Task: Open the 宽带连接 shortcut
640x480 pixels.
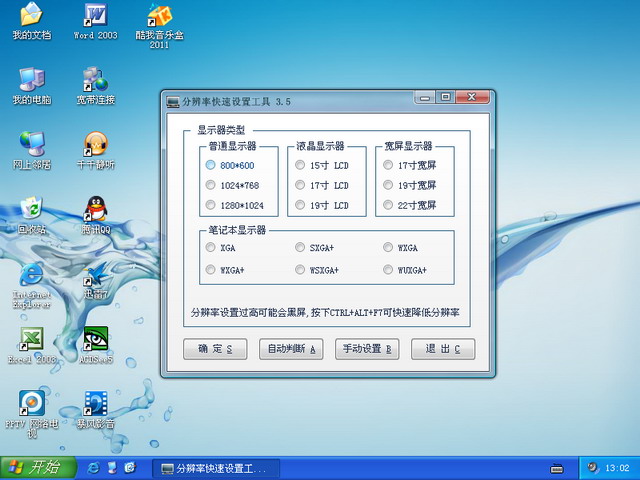Action: pos(96,87)
